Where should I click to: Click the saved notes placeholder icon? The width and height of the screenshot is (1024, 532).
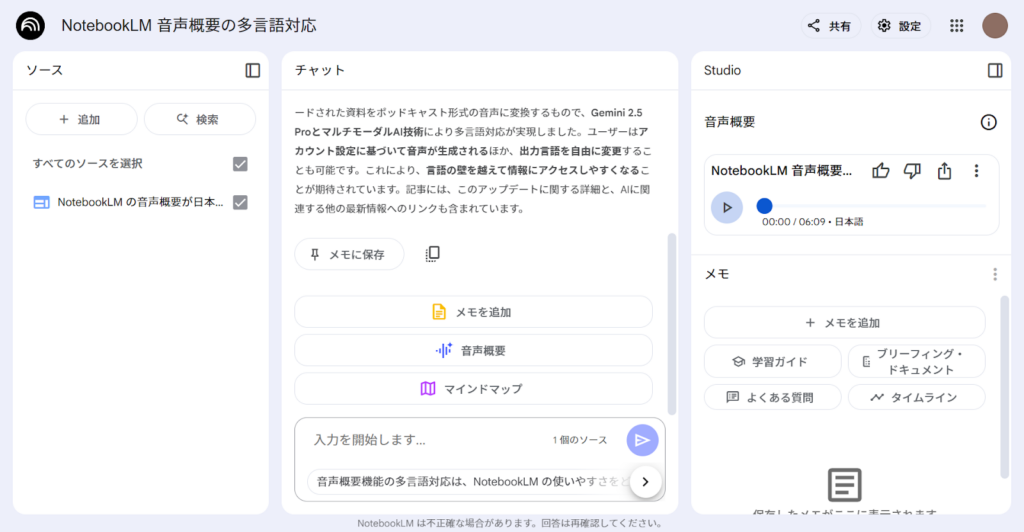844,484
